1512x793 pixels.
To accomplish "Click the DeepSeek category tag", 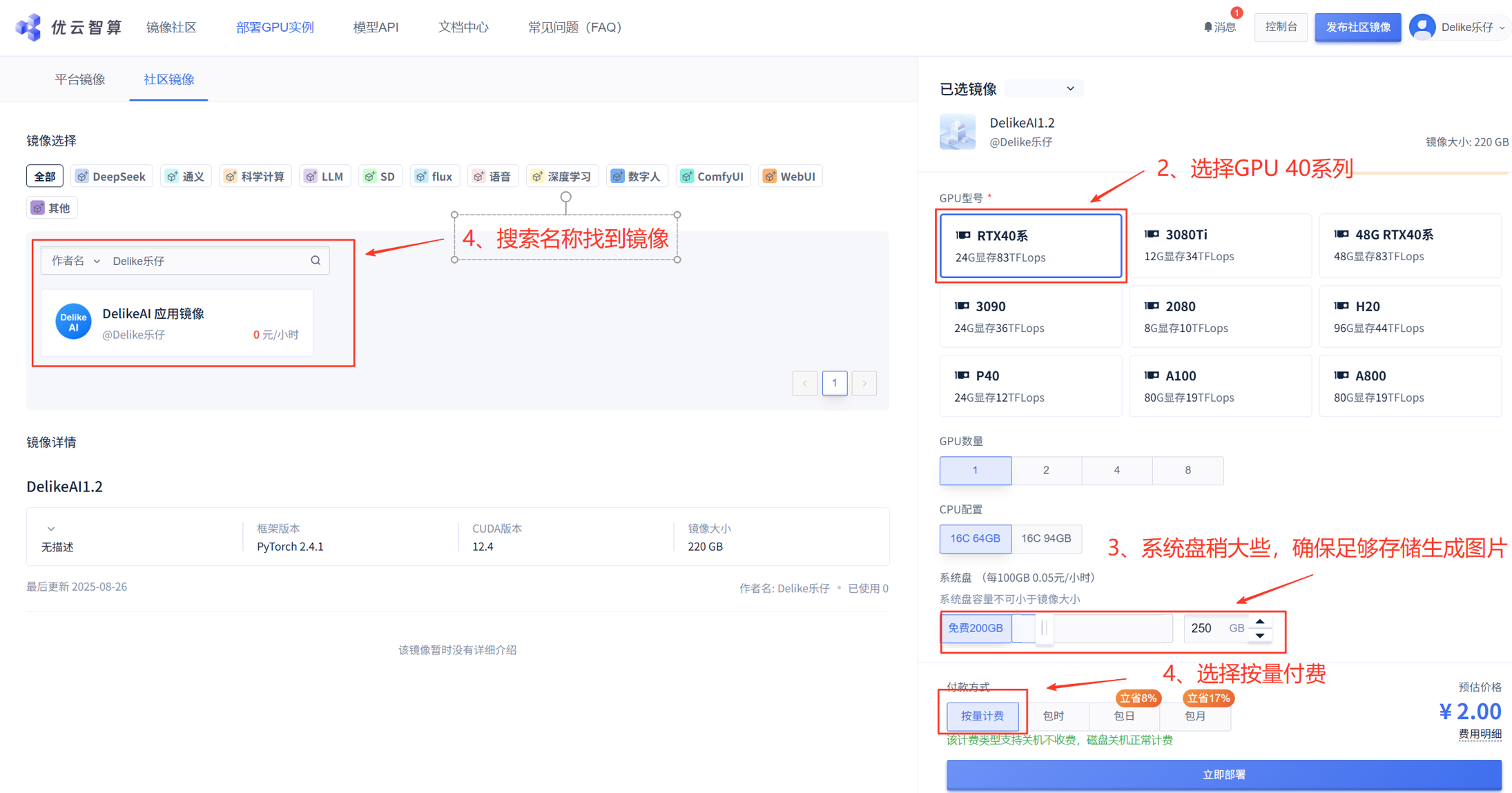I will (x=111, y=176).
